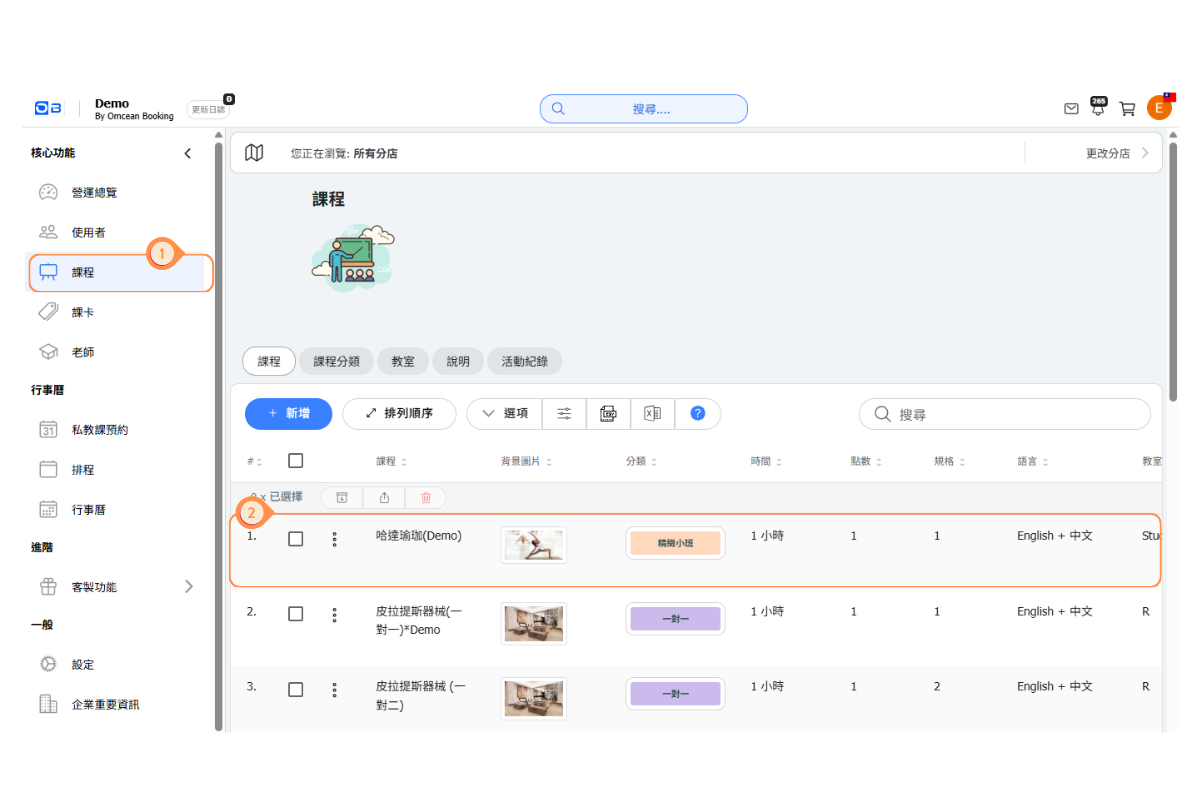
Task: Collapse the sidebar using 核心功能 chevron
Action: (x=187, y=153)
